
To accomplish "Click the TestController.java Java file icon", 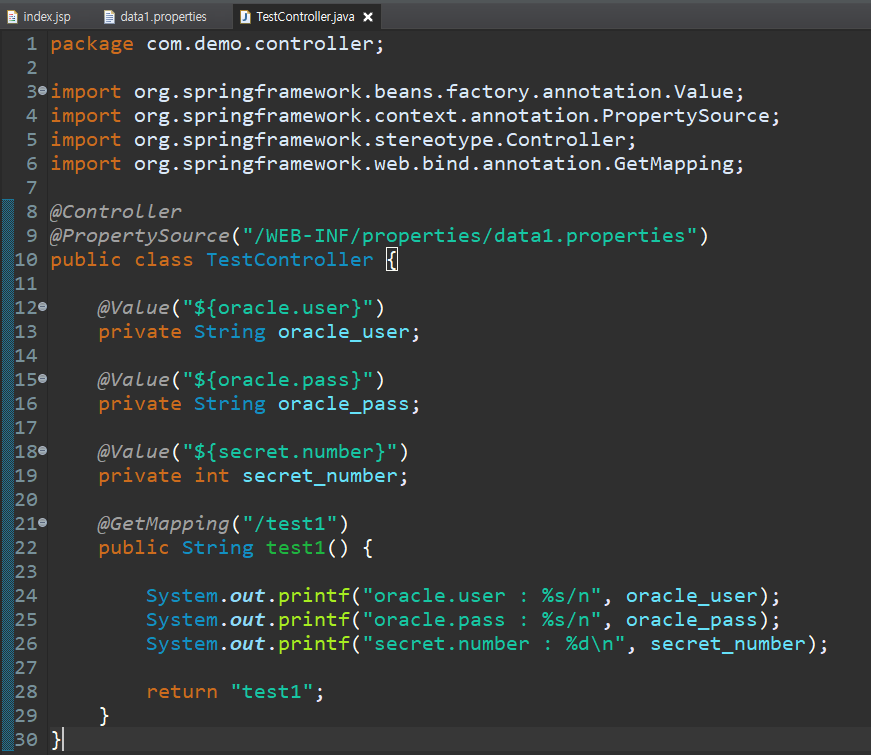I will point(245,17).
